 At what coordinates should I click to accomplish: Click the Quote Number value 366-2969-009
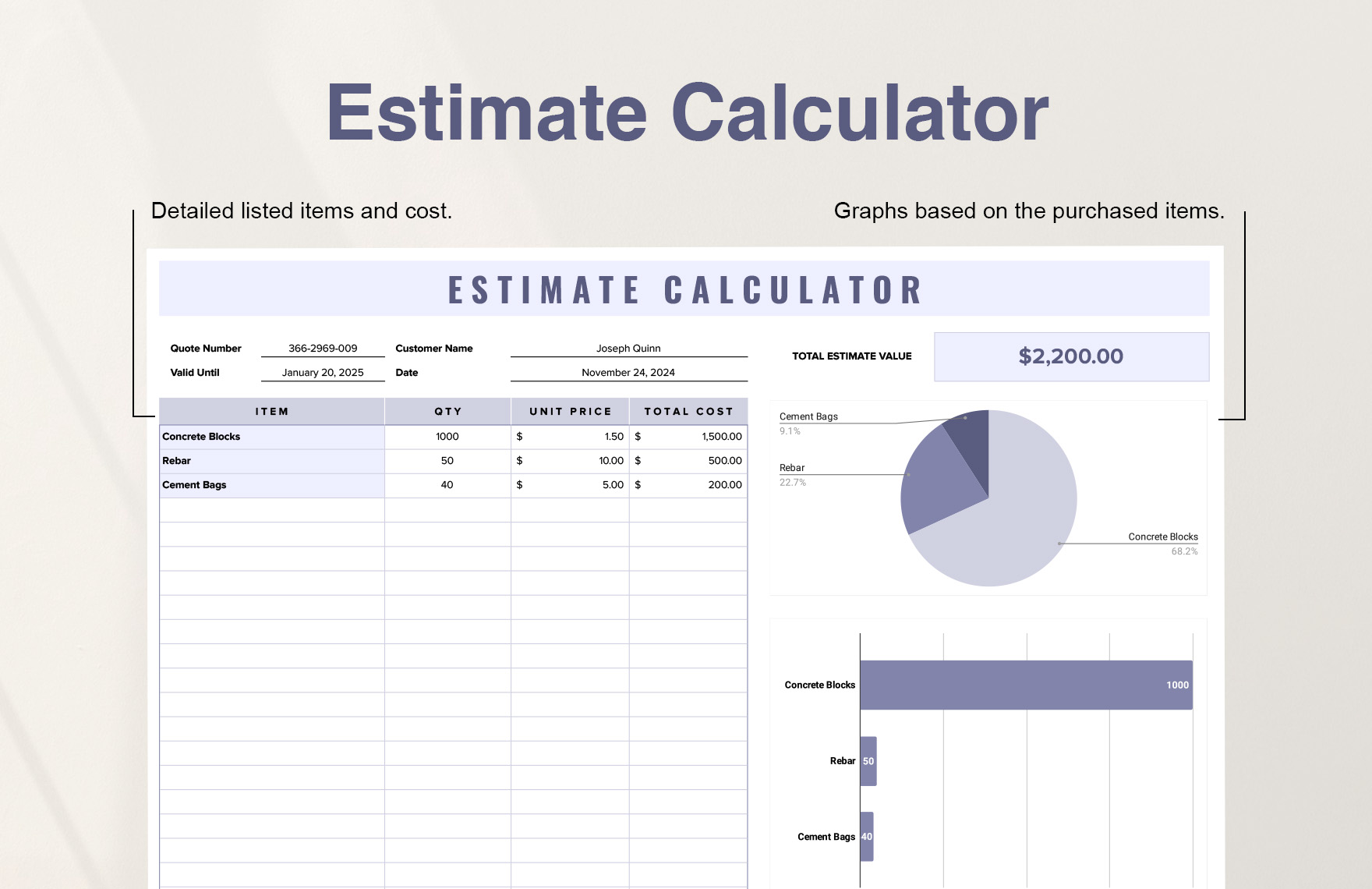[323, 349]
